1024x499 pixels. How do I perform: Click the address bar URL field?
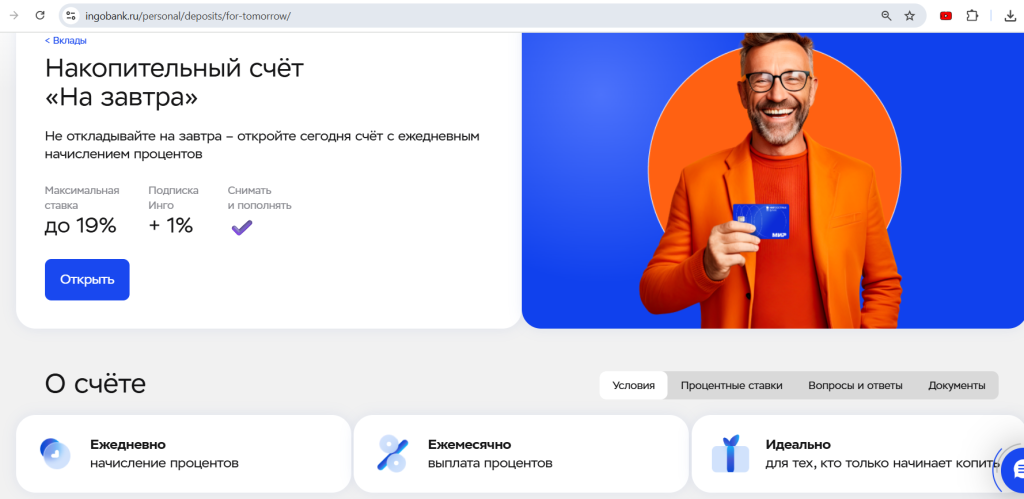[477, 16]
